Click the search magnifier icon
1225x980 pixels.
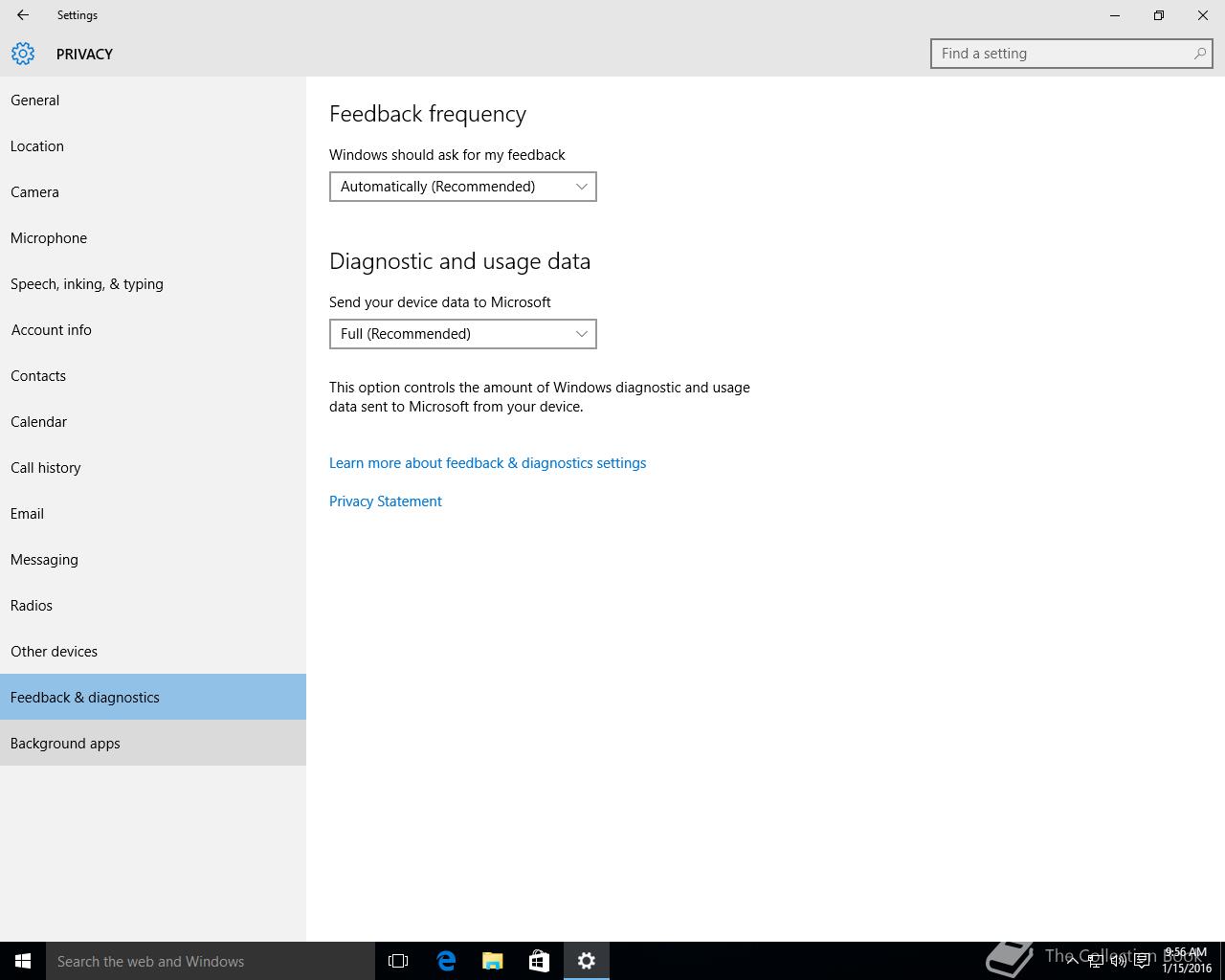(x=1199, y=54)
